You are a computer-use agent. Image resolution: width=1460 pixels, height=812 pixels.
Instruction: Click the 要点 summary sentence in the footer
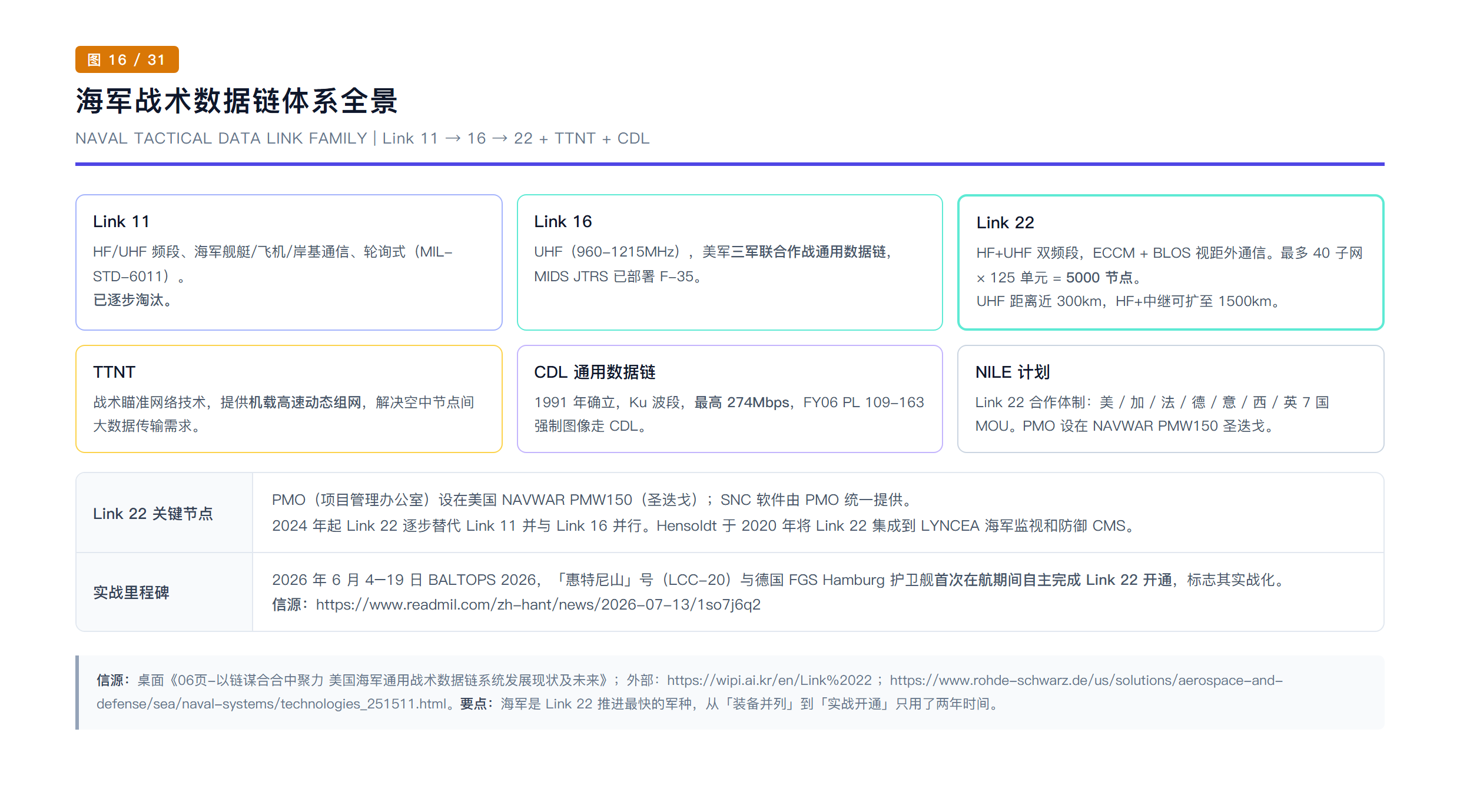[x=730, y=704]
